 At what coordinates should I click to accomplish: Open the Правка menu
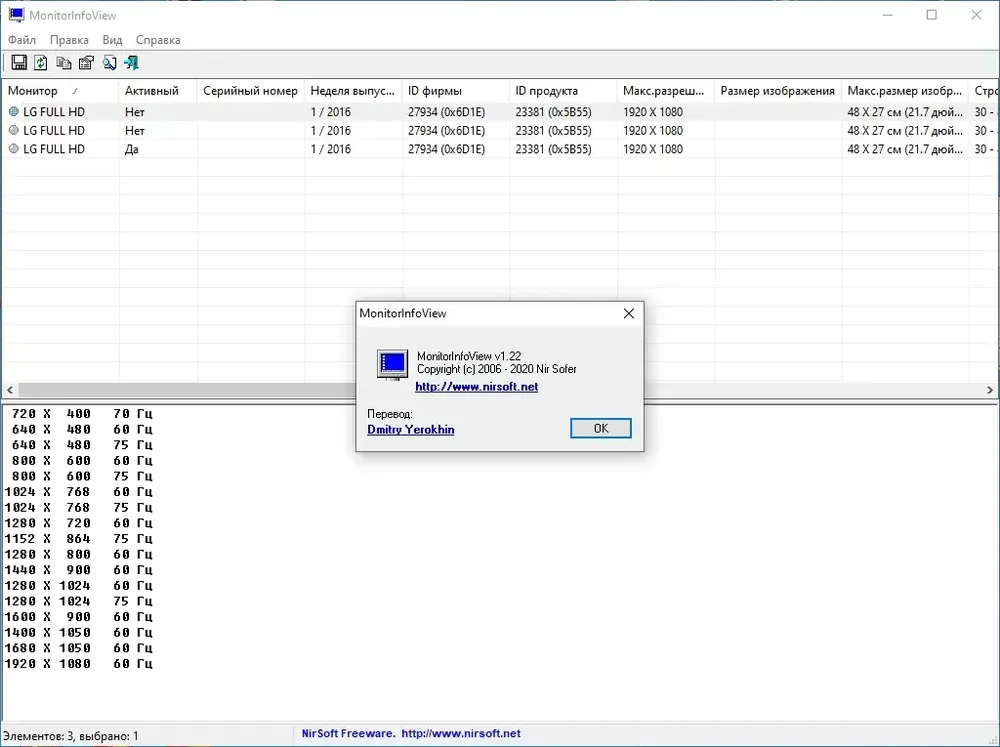click(69, 40)
